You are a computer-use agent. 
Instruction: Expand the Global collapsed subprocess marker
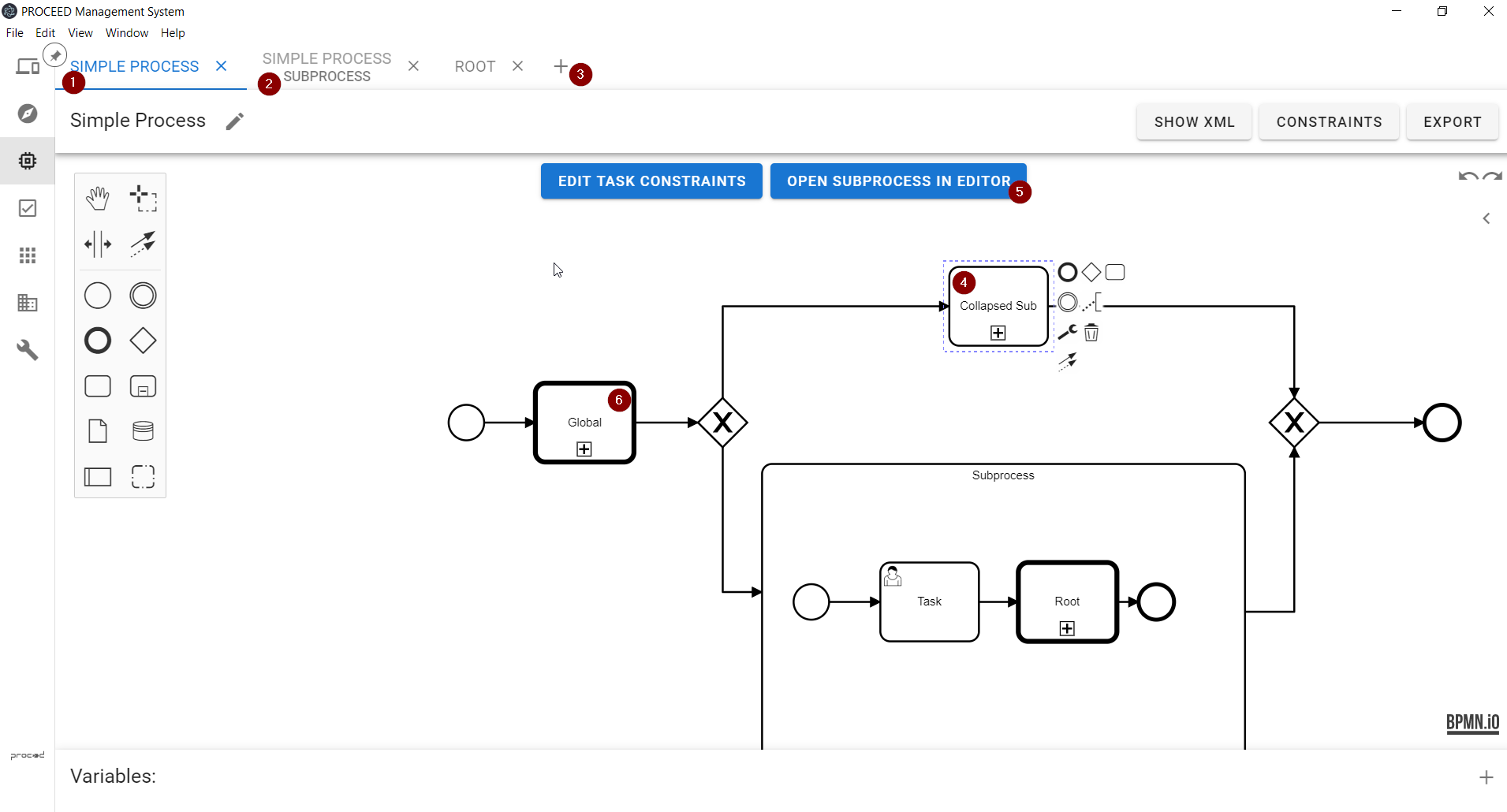[584, 449]
